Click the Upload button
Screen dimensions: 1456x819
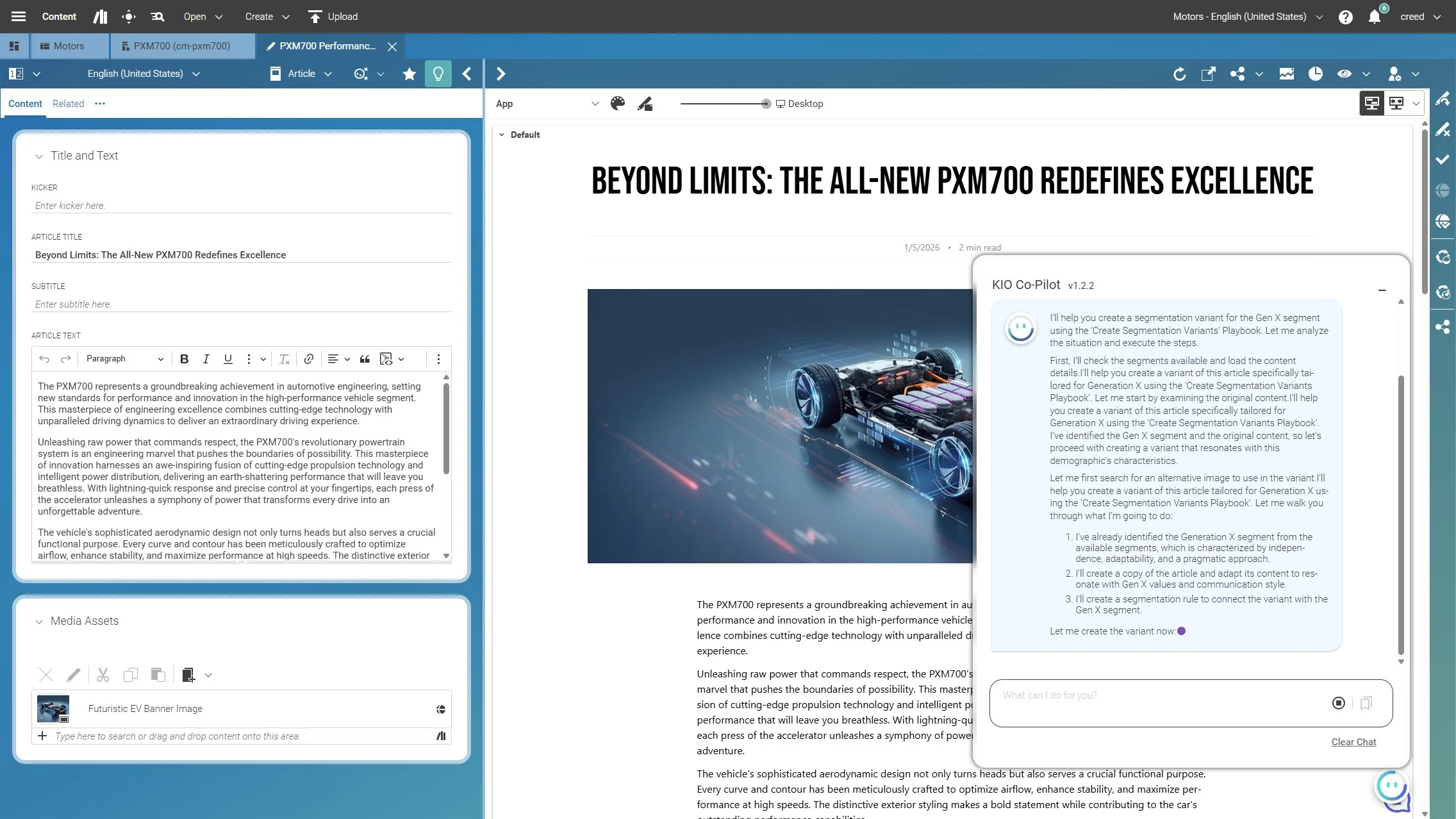(x=333, y=17)
